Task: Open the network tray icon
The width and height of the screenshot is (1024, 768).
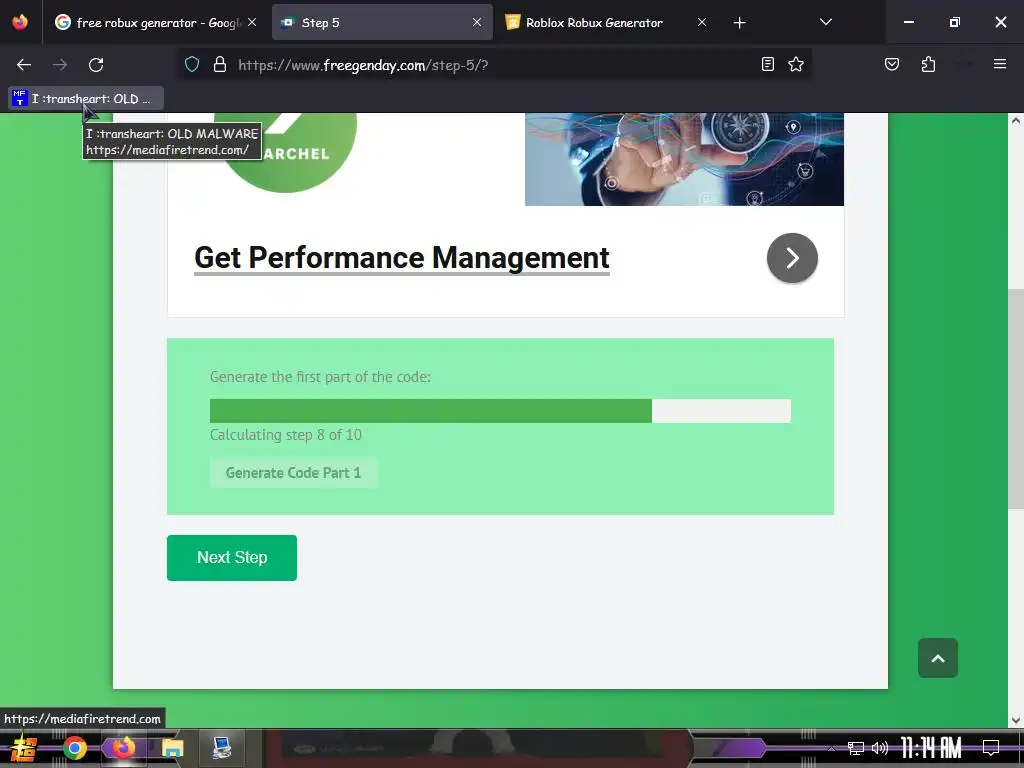Action: point(856,748)
